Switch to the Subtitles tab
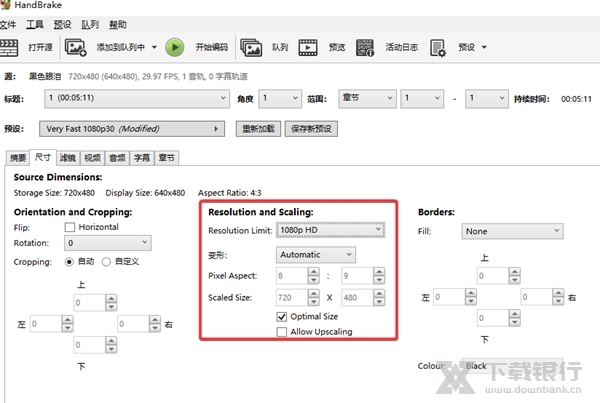 coord(142,158)
